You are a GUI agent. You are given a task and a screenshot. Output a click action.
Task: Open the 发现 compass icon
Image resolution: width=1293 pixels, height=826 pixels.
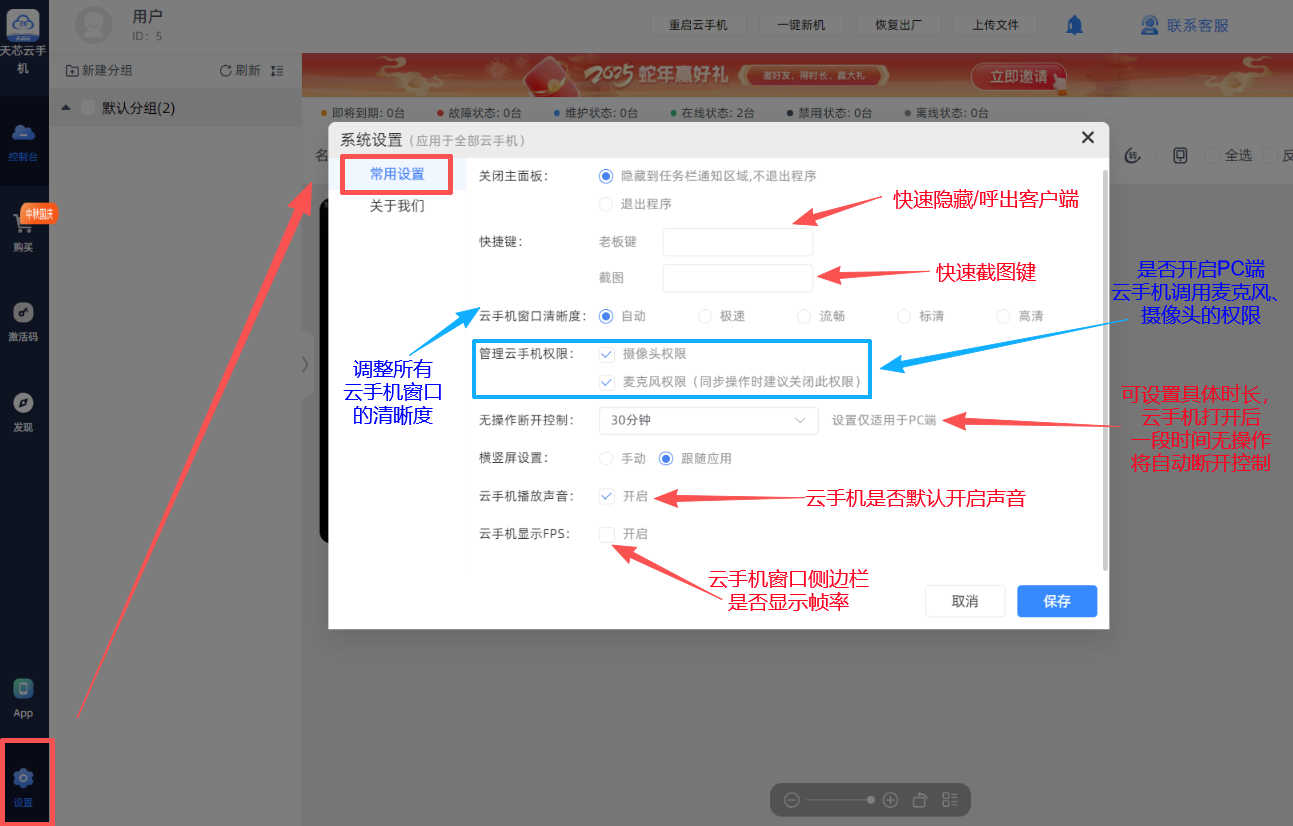pos(23,403)
